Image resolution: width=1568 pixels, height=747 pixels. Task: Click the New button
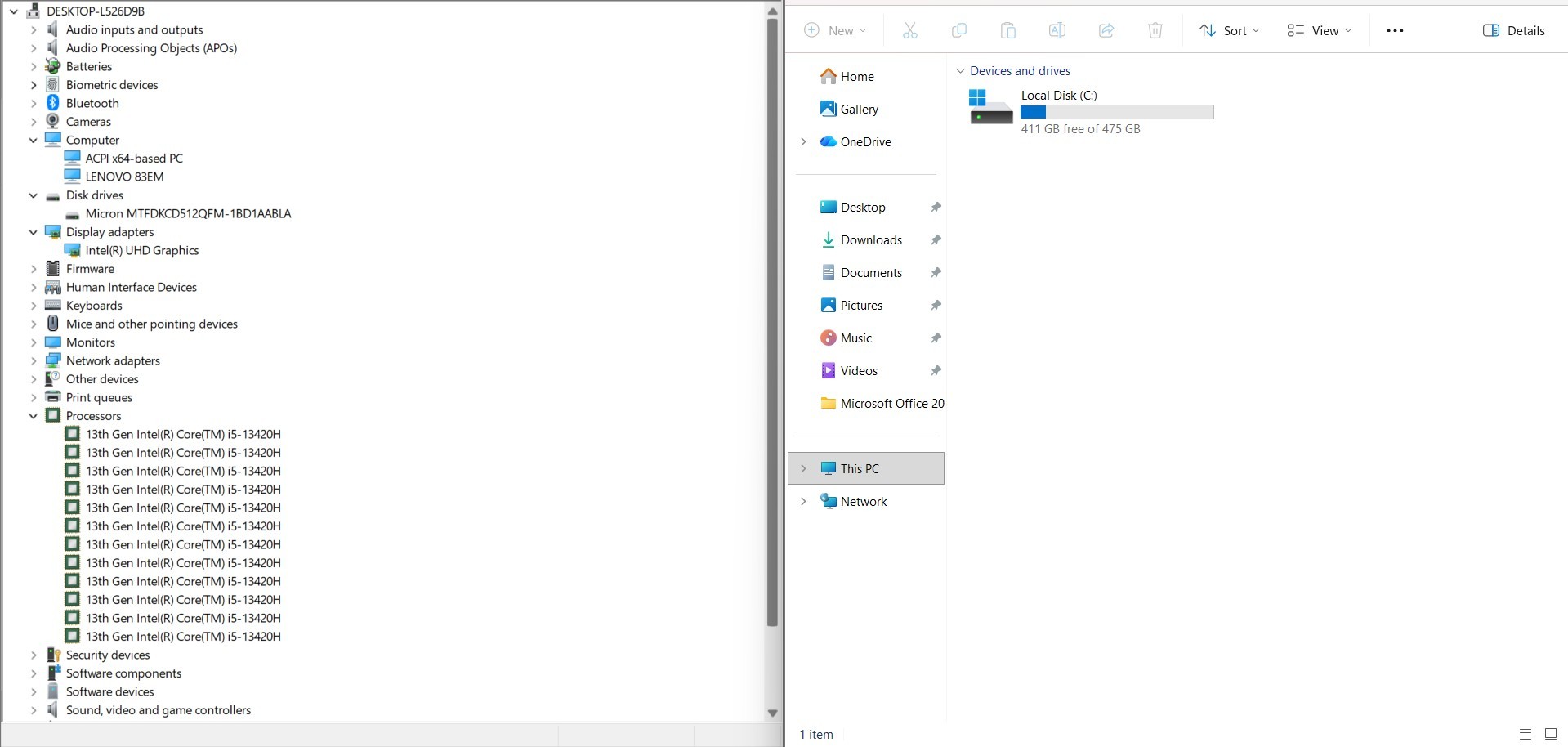835,31
